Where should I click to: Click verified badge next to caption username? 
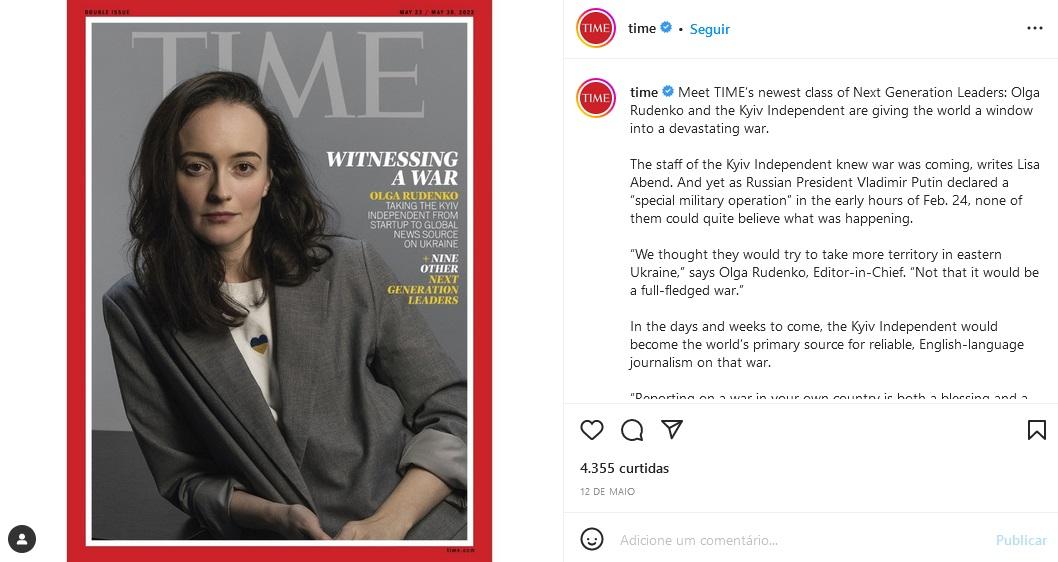coord(668,92)
